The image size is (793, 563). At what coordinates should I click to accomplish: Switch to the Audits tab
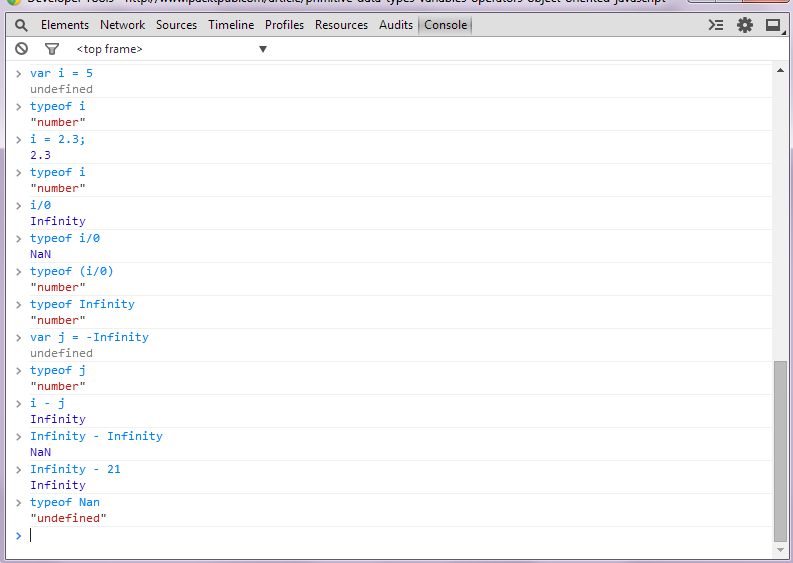(396, 25)
